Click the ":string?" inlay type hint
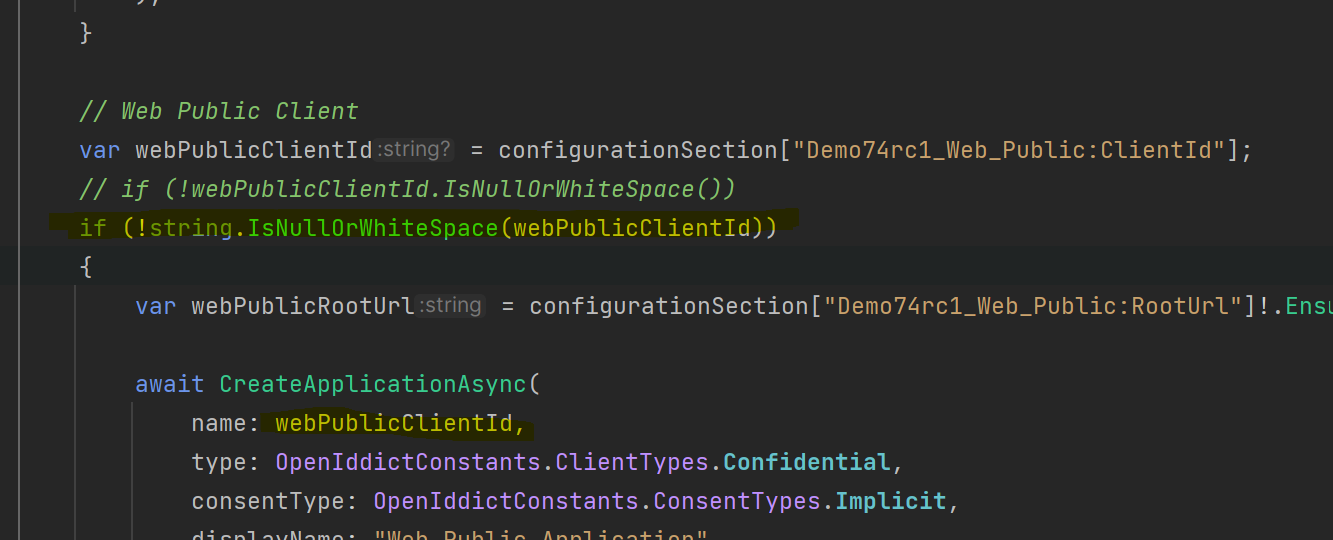 414,151
